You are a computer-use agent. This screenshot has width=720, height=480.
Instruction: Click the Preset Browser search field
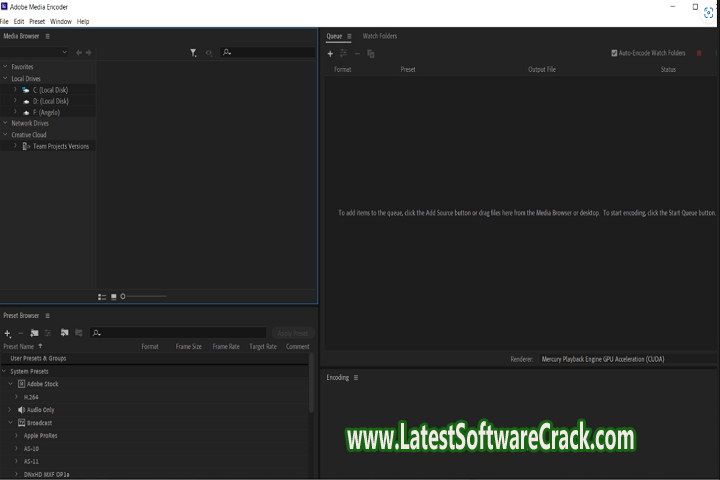tap(180, 333)
